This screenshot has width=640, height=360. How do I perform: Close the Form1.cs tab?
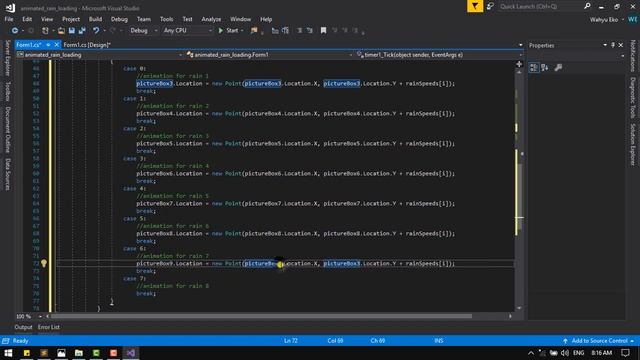point(57,45)
